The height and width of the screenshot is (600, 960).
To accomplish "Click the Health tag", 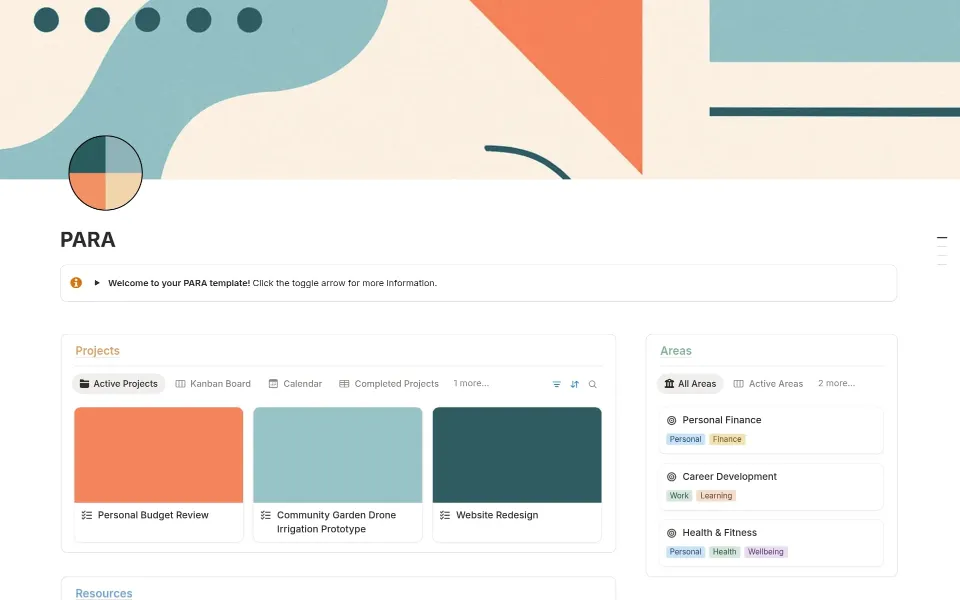I will (x=724, y=552).
